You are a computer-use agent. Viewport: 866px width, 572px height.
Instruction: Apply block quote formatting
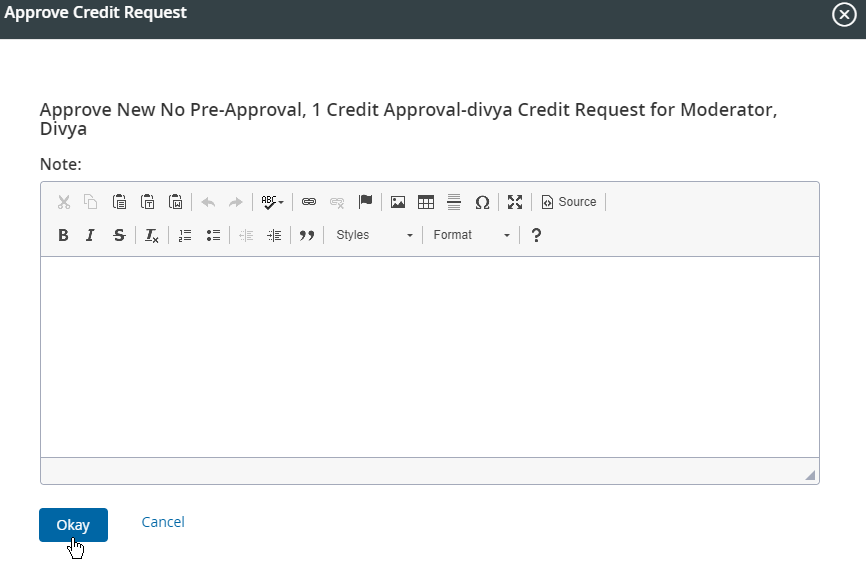click(307, 235)
